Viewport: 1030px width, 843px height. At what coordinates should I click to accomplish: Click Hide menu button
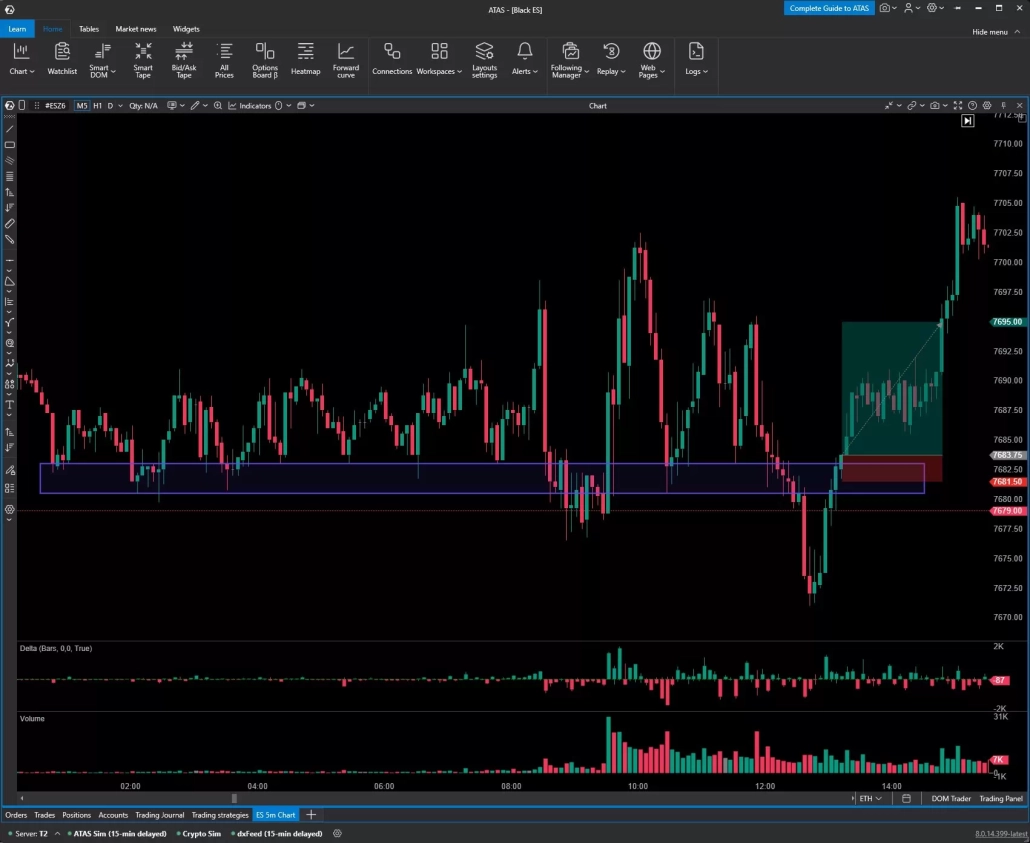[996, 32]
